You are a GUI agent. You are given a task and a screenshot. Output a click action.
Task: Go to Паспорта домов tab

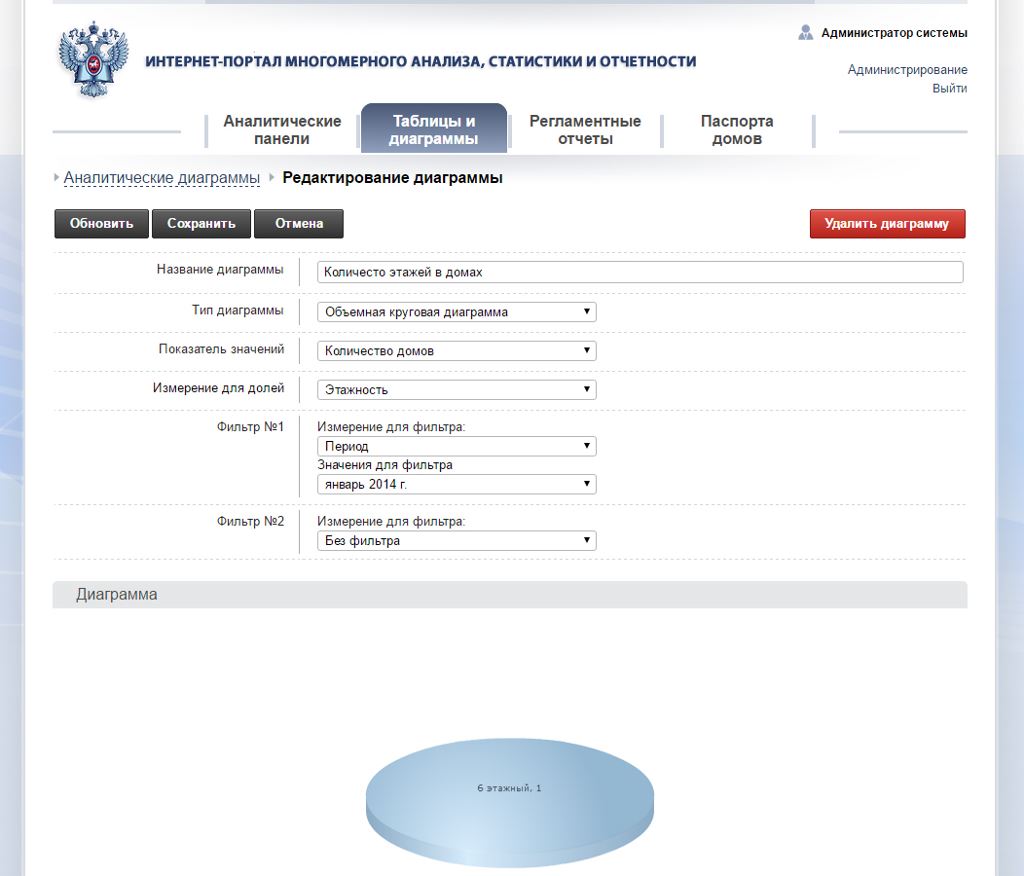point(737,130)
